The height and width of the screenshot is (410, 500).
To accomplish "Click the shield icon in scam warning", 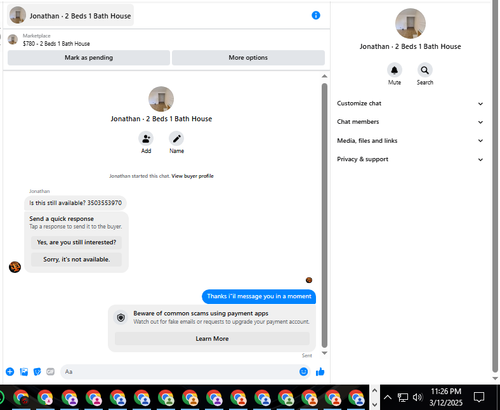I will 121,317.
